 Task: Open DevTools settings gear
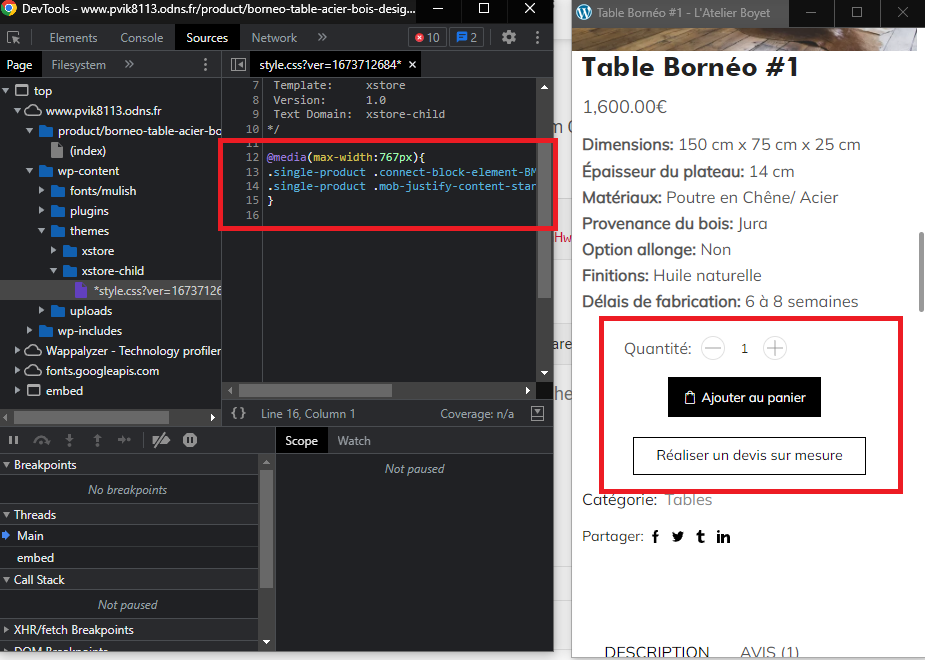pos(509,37)
